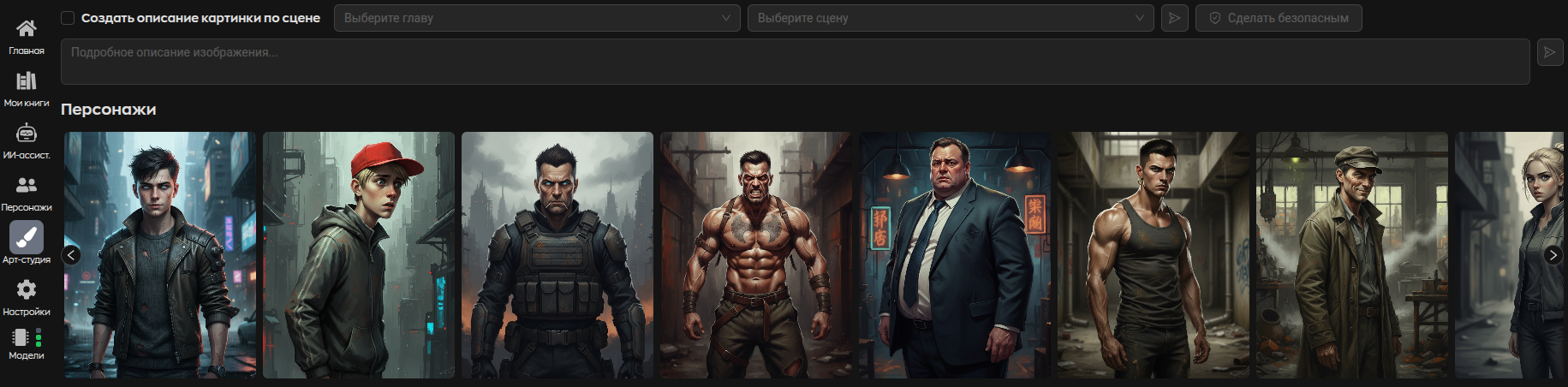The height and width of the screenshot is (387, 1568).
Task: Open the ИИ-ассист. robot icon
Action: pyautogui.click(x=27, y=134)
